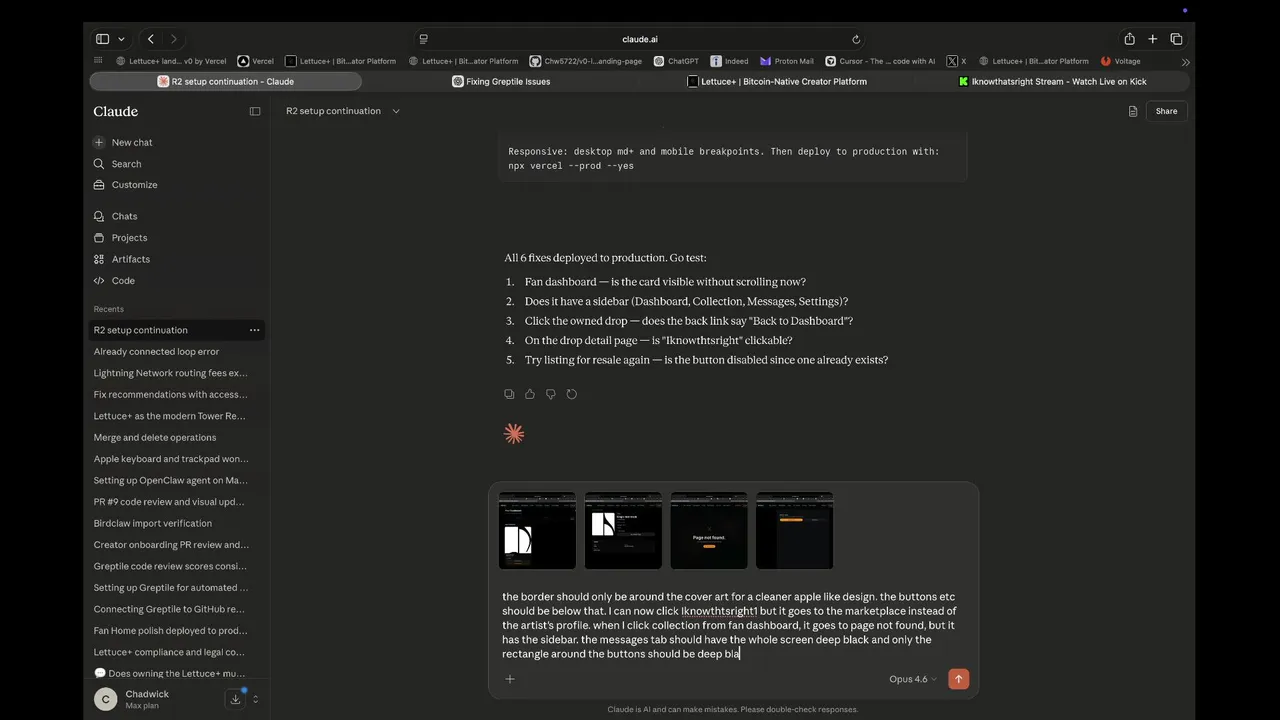Open Lightning Network routing fees chat
The height and width of the screenshot is (720, 1280).
tap(170, 373)
